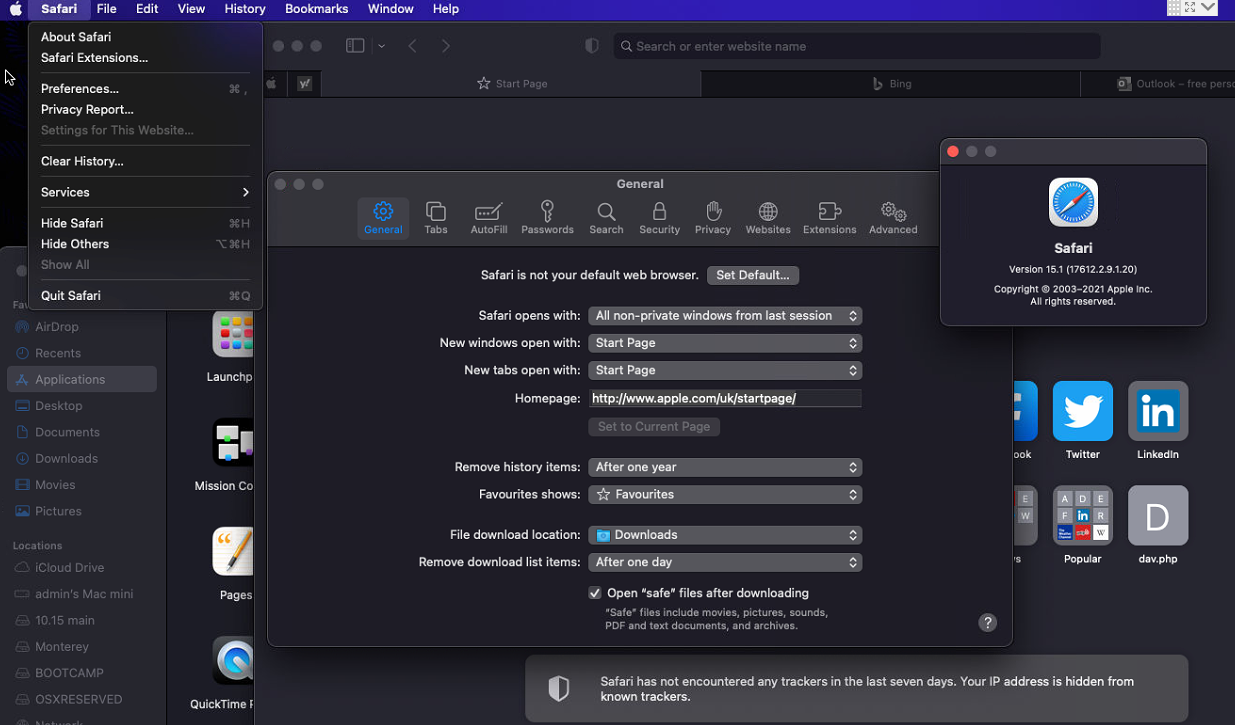Open the Launchpad app icon

233,333
